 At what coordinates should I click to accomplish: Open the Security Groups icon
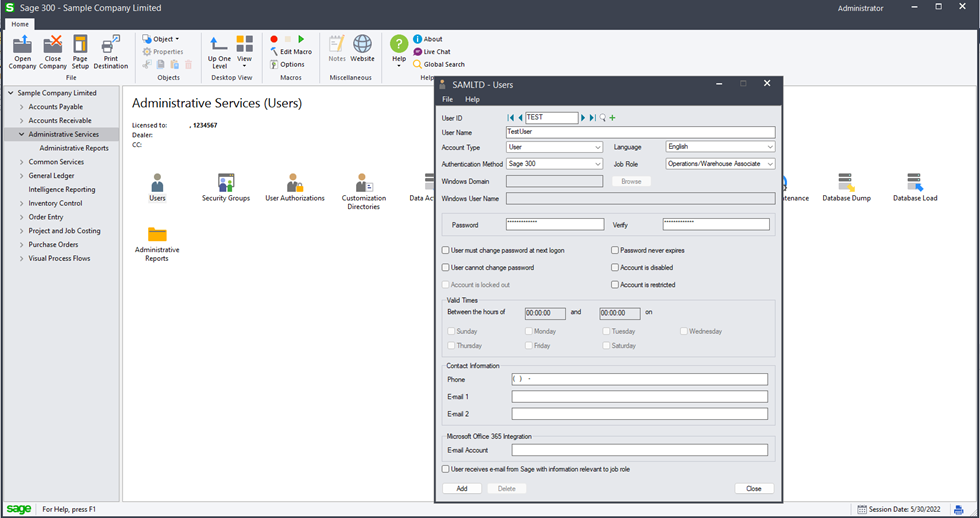225,184
